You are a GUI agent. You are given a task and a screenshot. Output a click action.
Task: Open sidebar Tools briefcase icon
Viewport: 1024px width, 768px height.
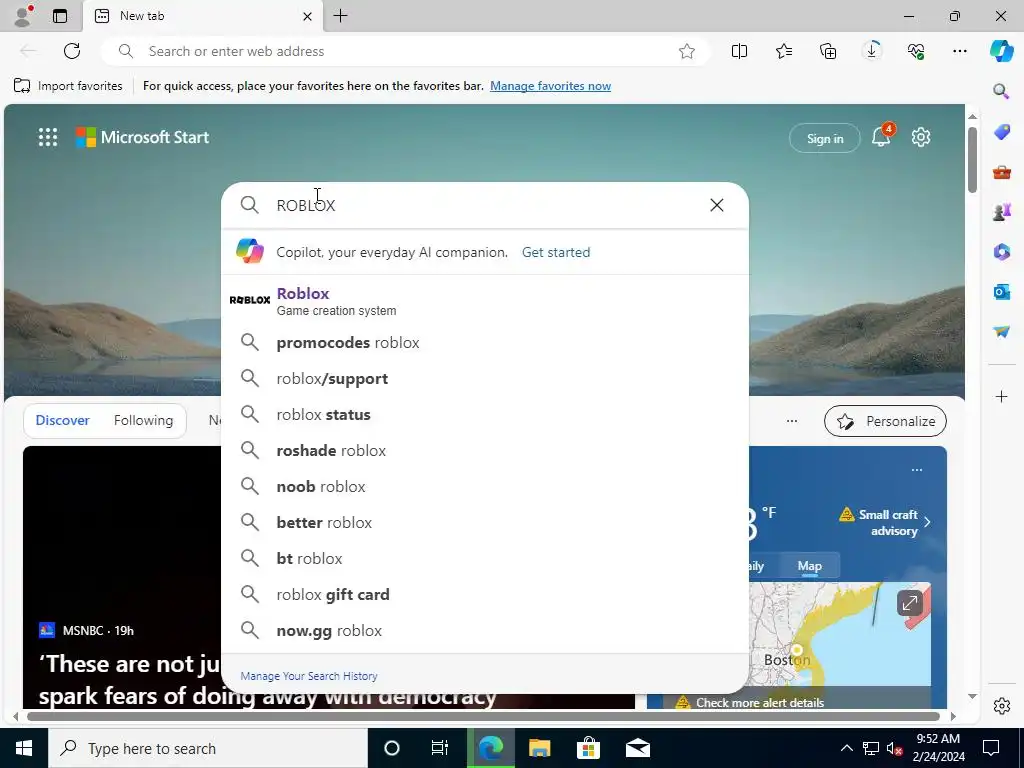1001,172
